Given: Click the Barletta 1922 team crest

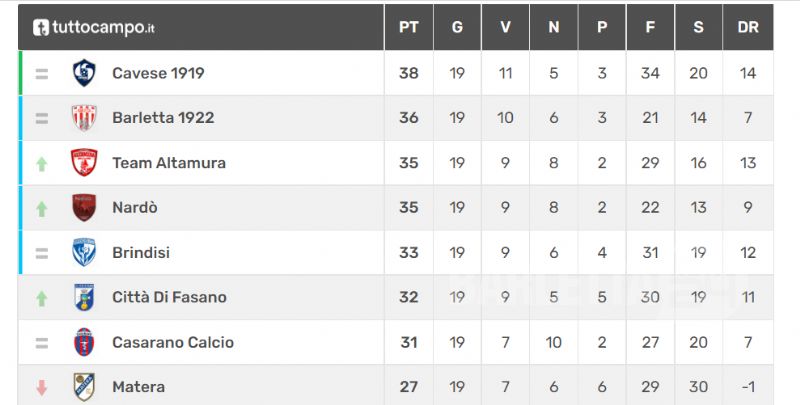Looking at the screenshot, I should [x=84, y=118].
